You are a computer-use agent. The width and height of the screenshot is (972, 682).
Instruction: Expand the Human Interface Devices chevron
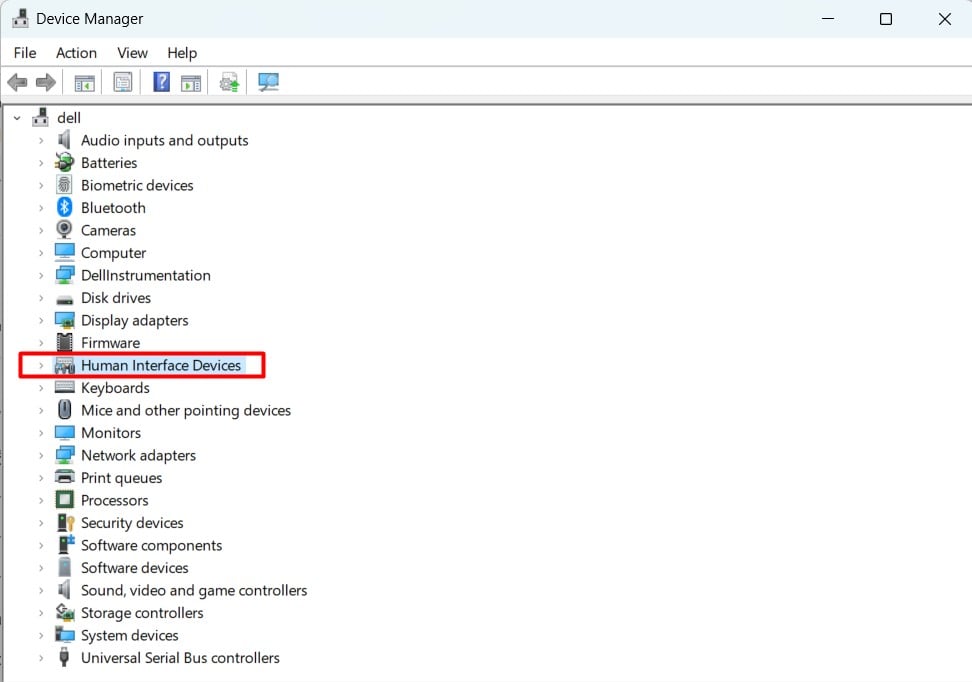41,366
